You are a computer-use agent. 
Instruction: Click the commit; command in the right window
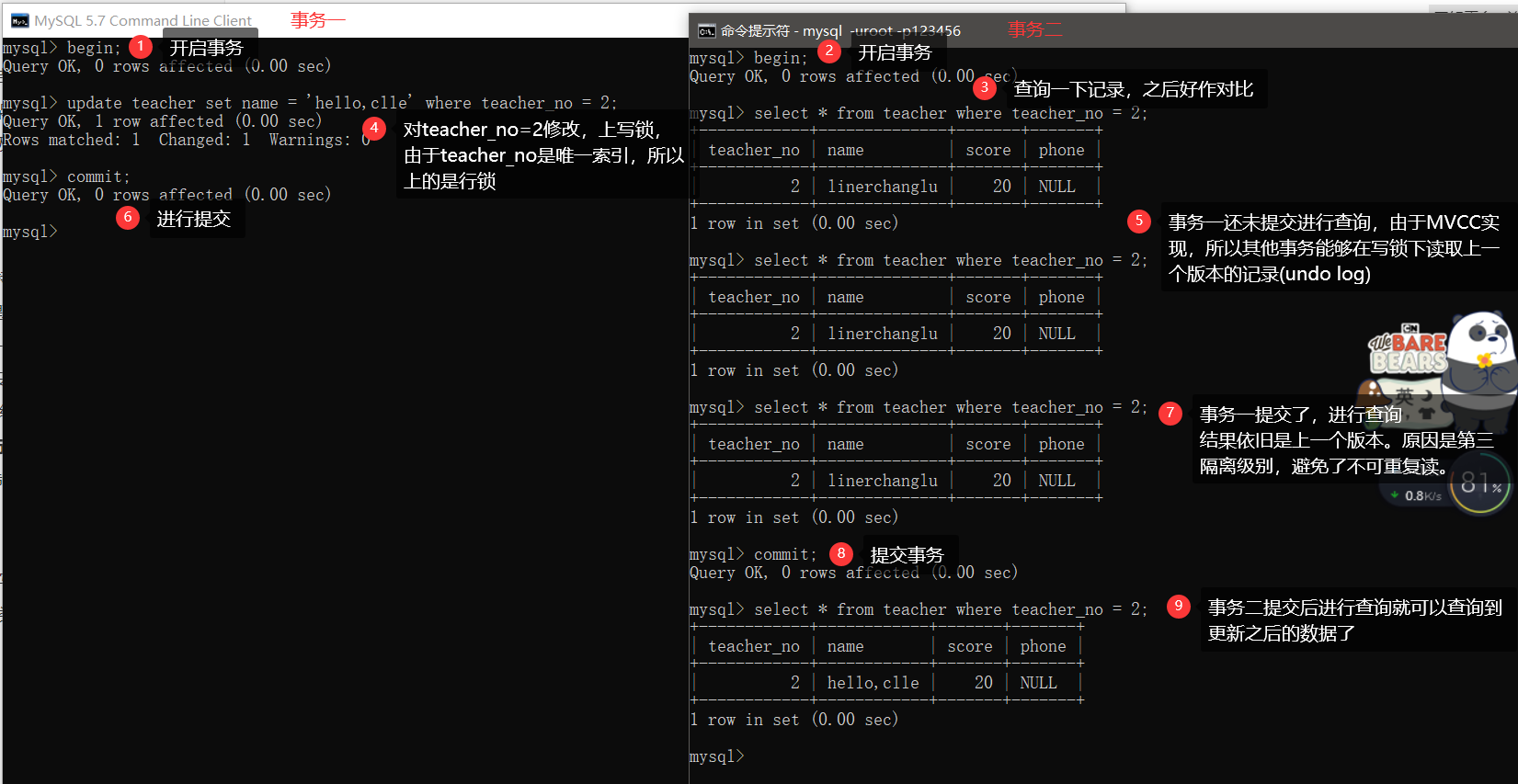click(753, 554)
